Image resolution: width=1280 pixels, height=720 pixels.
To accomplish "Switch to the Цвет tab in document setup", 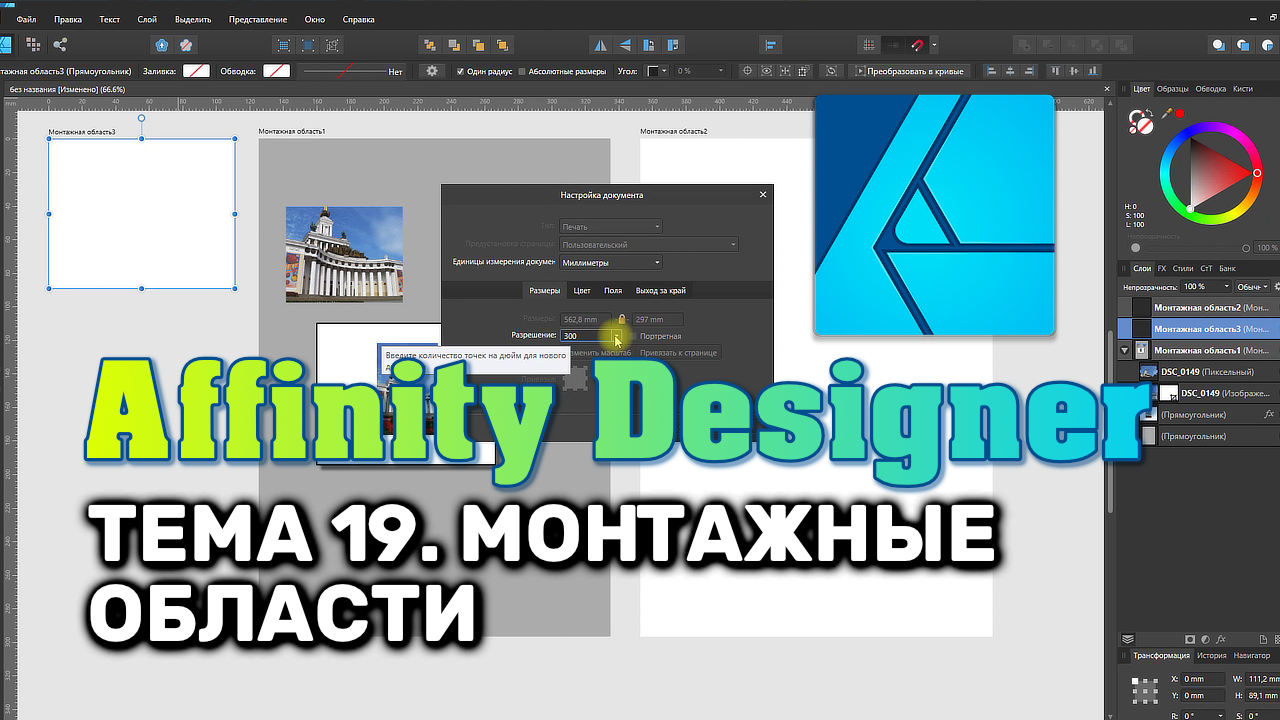I will [x=582, y=291].
